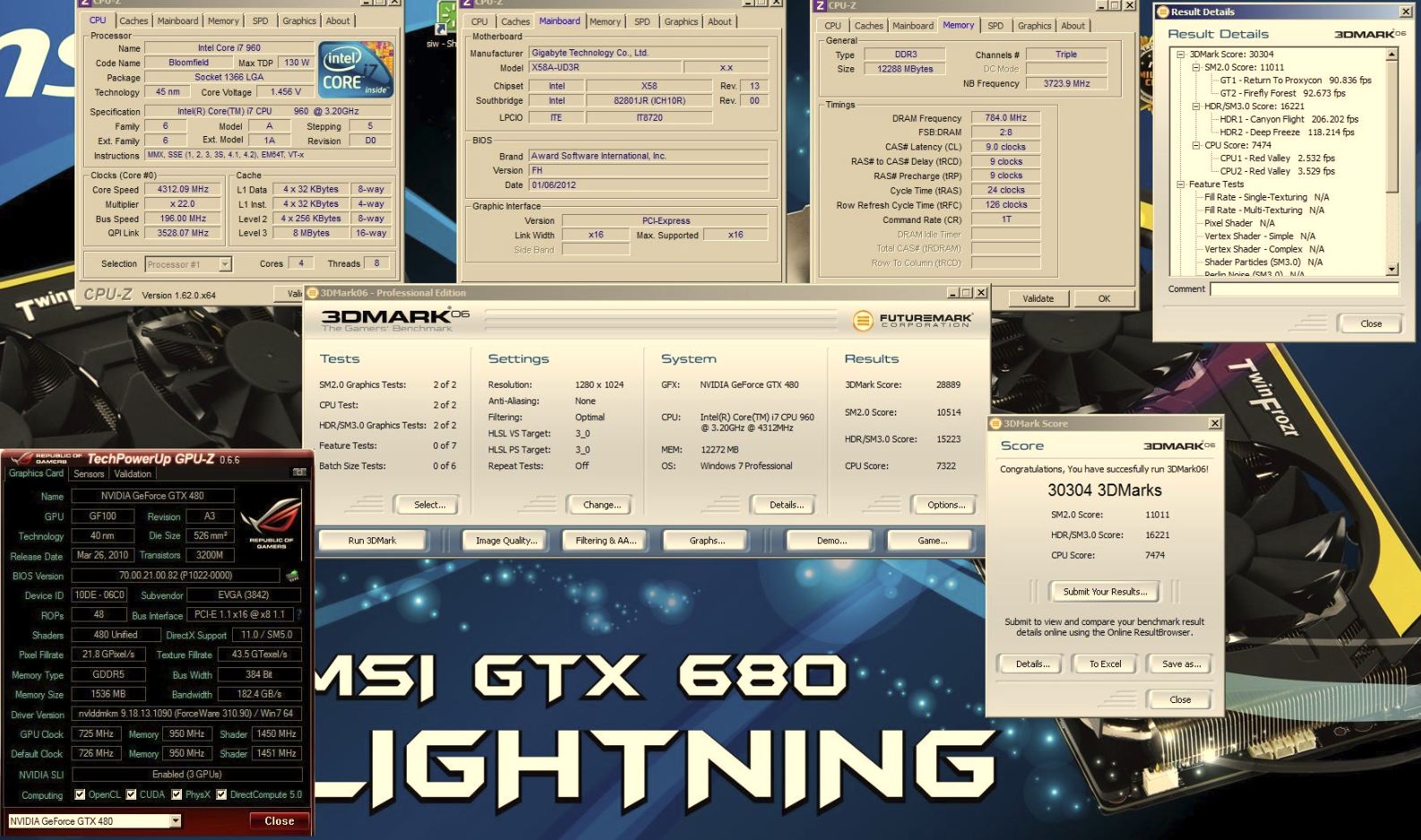The height and width of the screenshot is (840, 1421).
Task: Open Graphics tab in the CPU-Z Memory window
Action: (x=1034, y=26)
